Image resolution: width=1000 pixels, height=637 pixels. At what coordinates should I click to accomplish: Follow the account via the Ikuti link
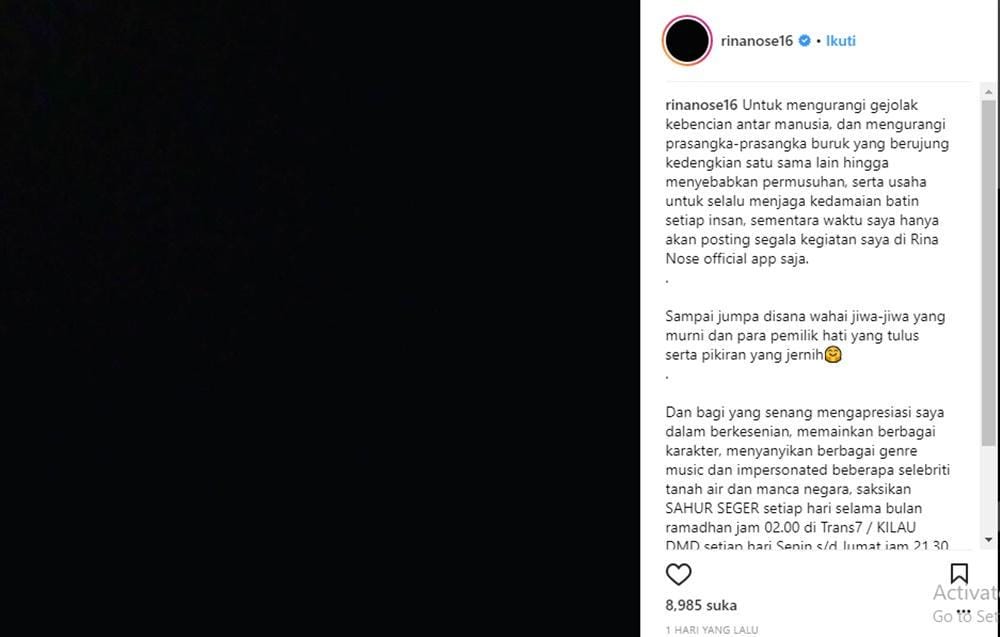tap(841, 41)
